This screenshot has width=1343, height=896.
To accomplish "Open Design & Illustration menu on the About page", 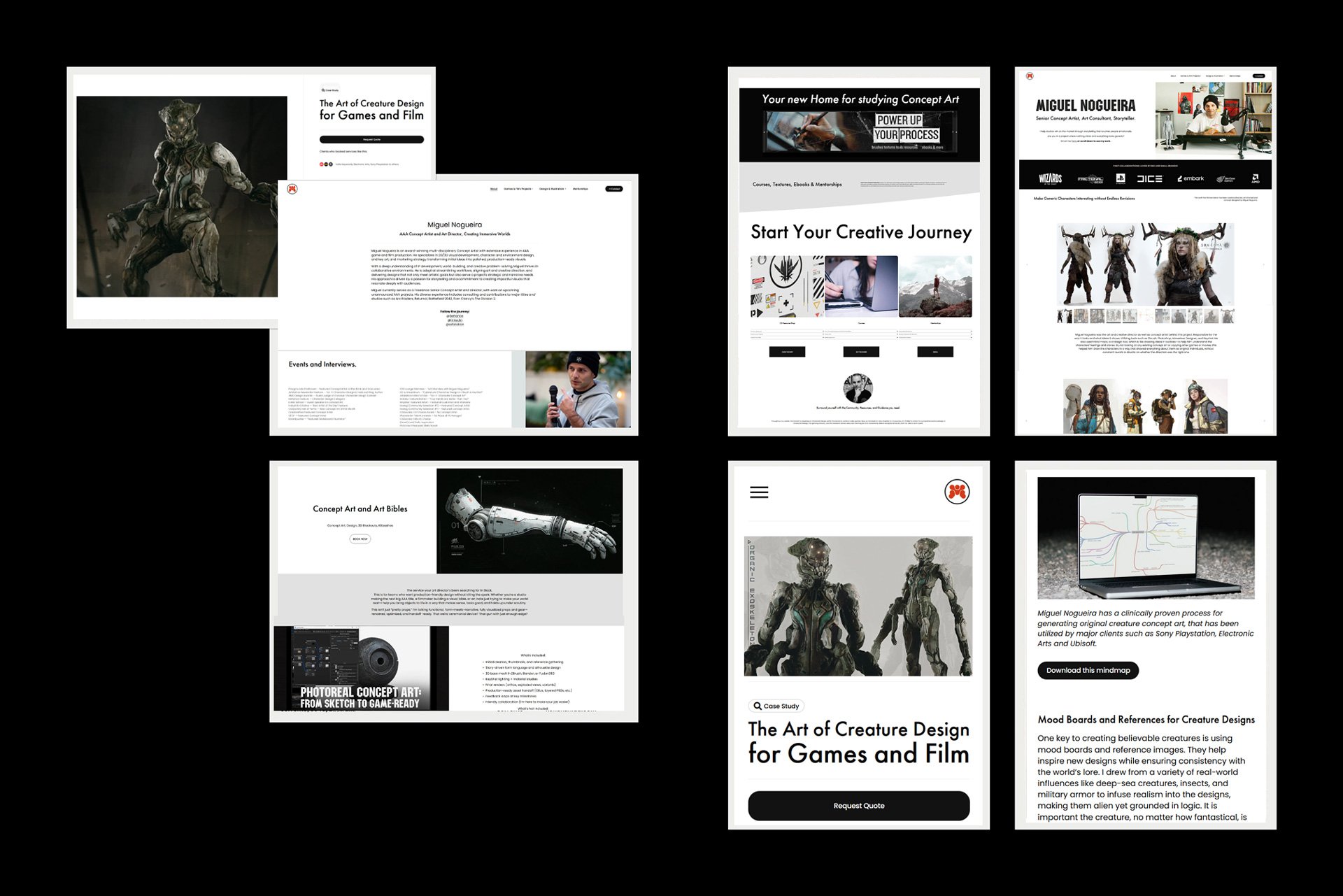I will coord(553,189).
